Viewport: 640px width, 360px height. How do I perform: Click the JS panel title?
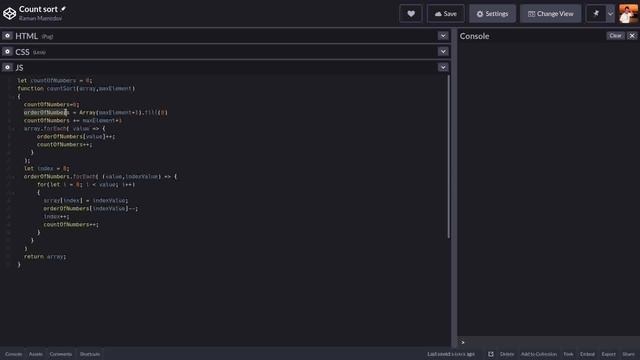coord(20,67)
